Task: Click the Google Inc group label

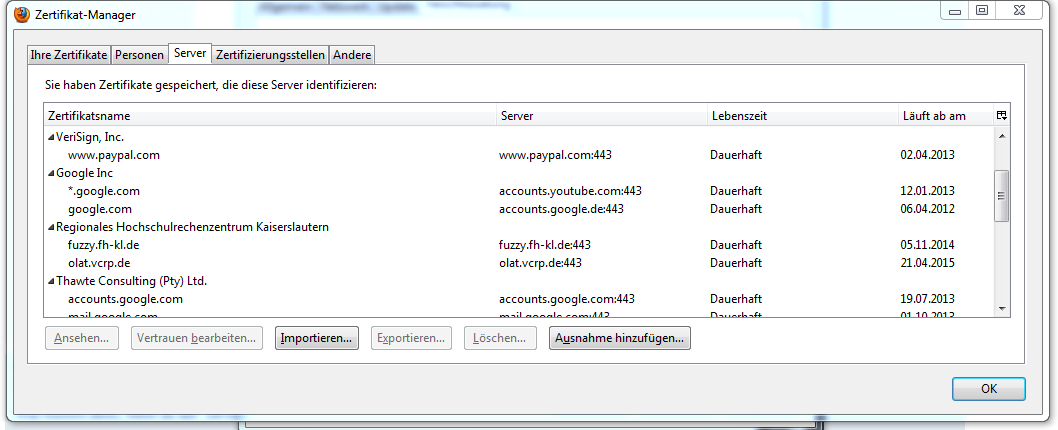Action: tap(84, 173)
